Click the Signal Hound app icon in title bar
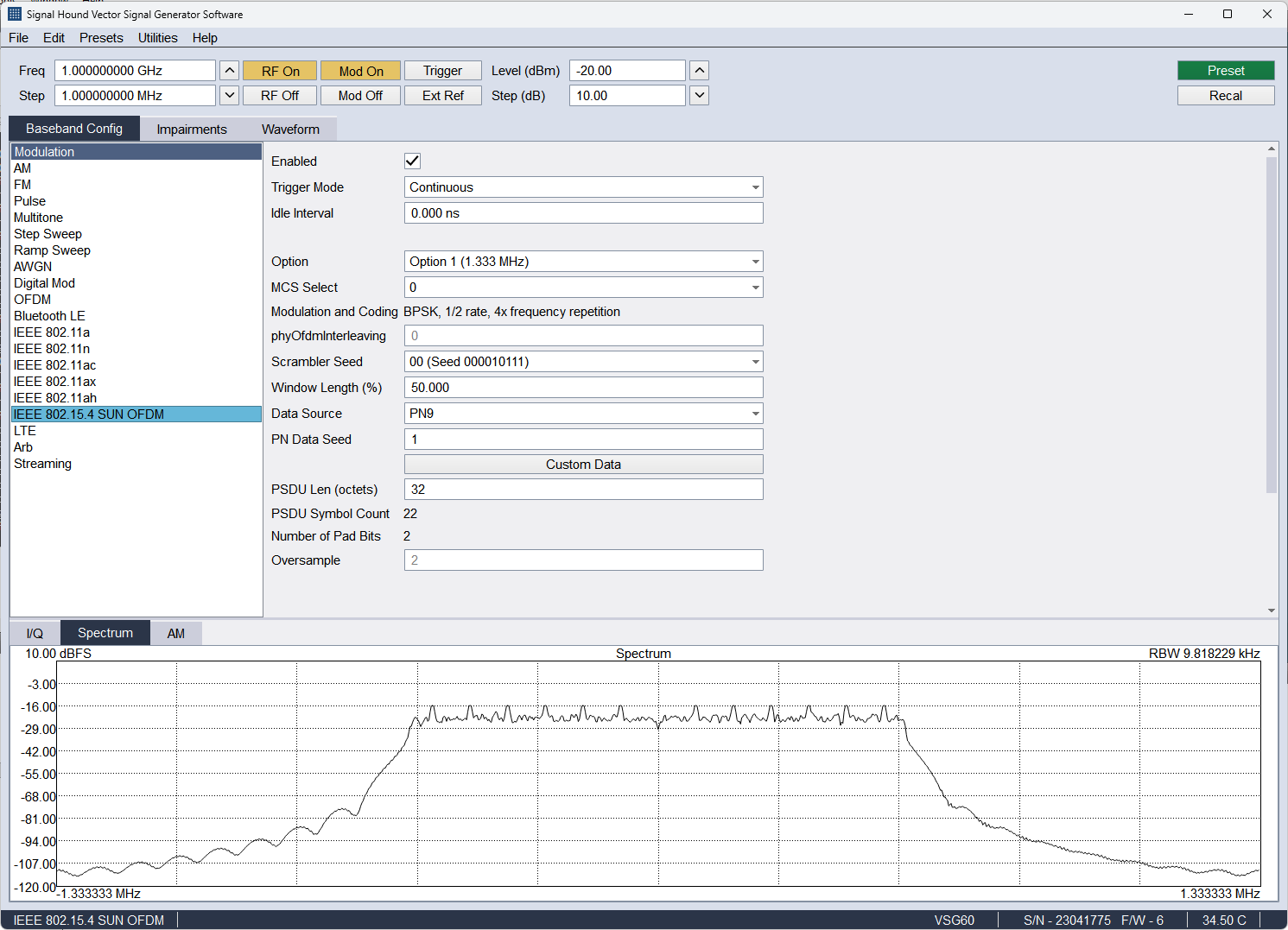The width and height of the screenshot is (1288, 930). coord(15,14)
